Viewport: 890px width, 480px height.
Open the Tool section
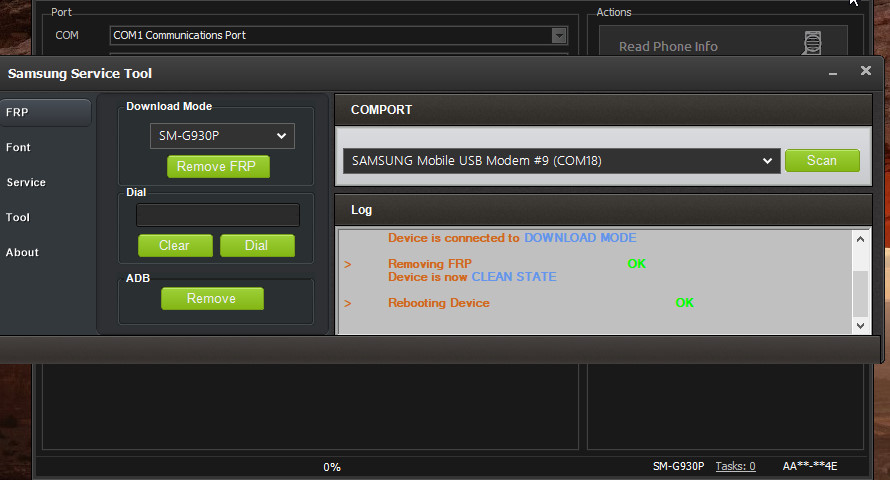(18, 217)
